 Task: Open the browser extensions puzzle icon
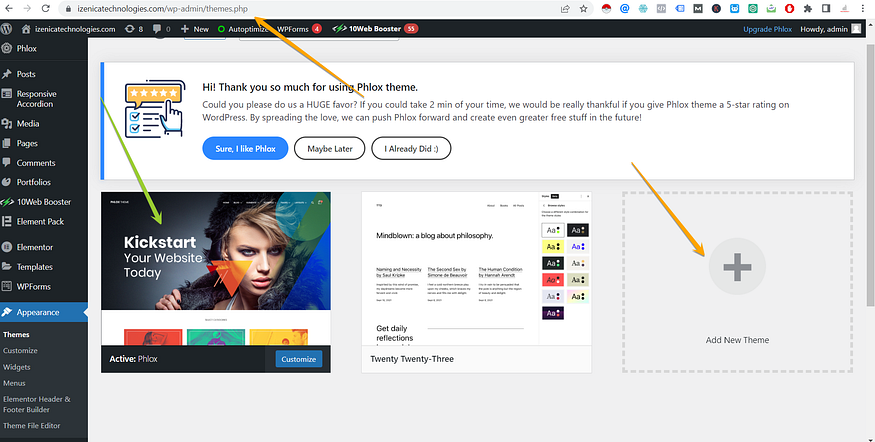[x=807, y=8]
